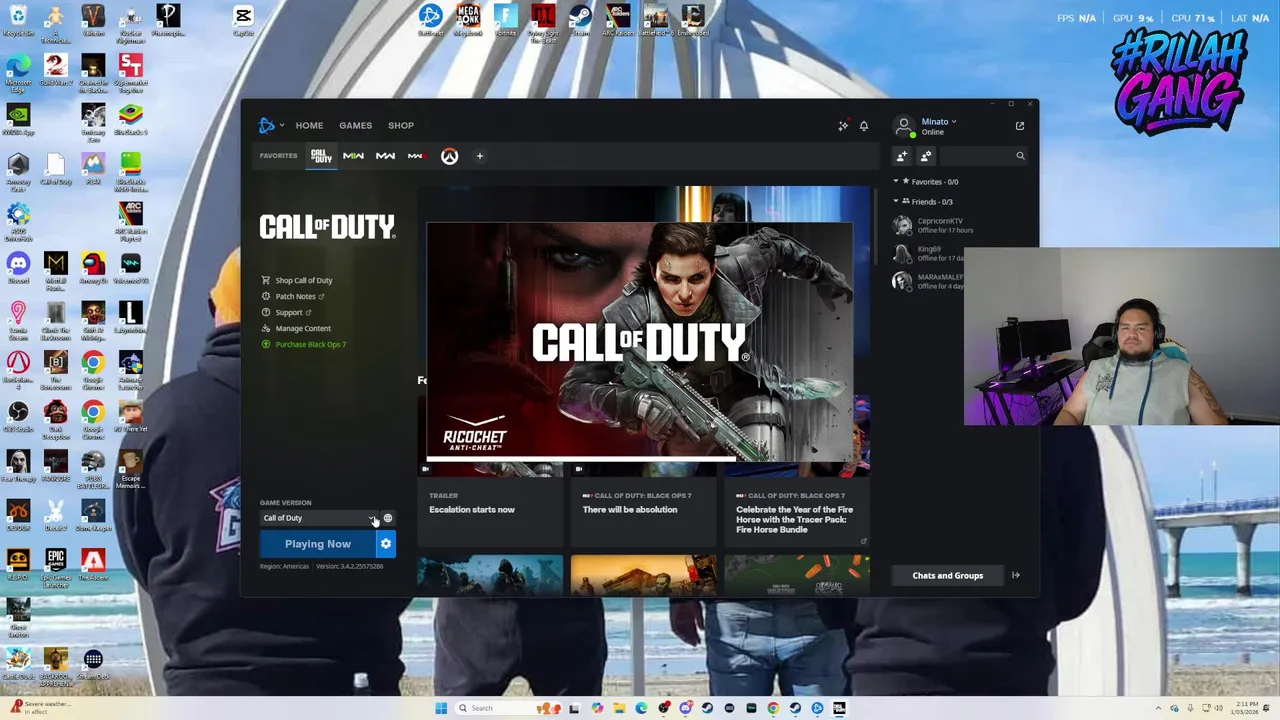Open Epic Games Launcher shortcut

[56, 564]
